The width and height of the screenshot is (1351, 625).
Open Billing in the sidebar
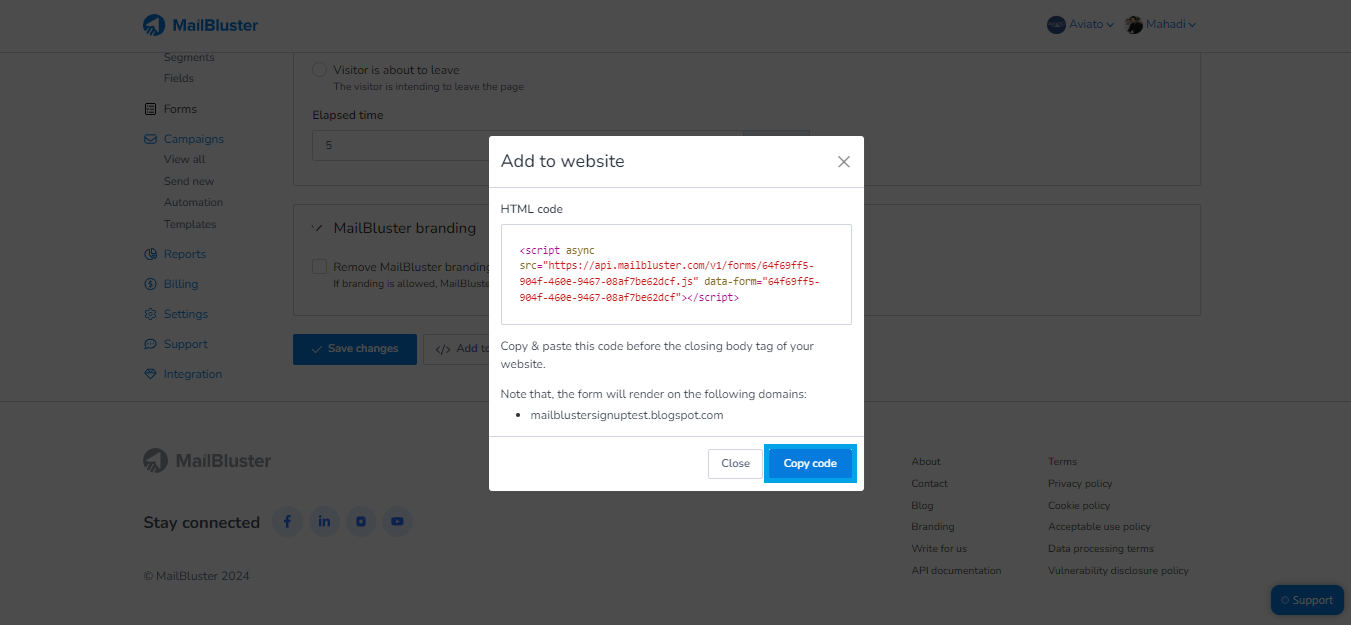[181, 284]
